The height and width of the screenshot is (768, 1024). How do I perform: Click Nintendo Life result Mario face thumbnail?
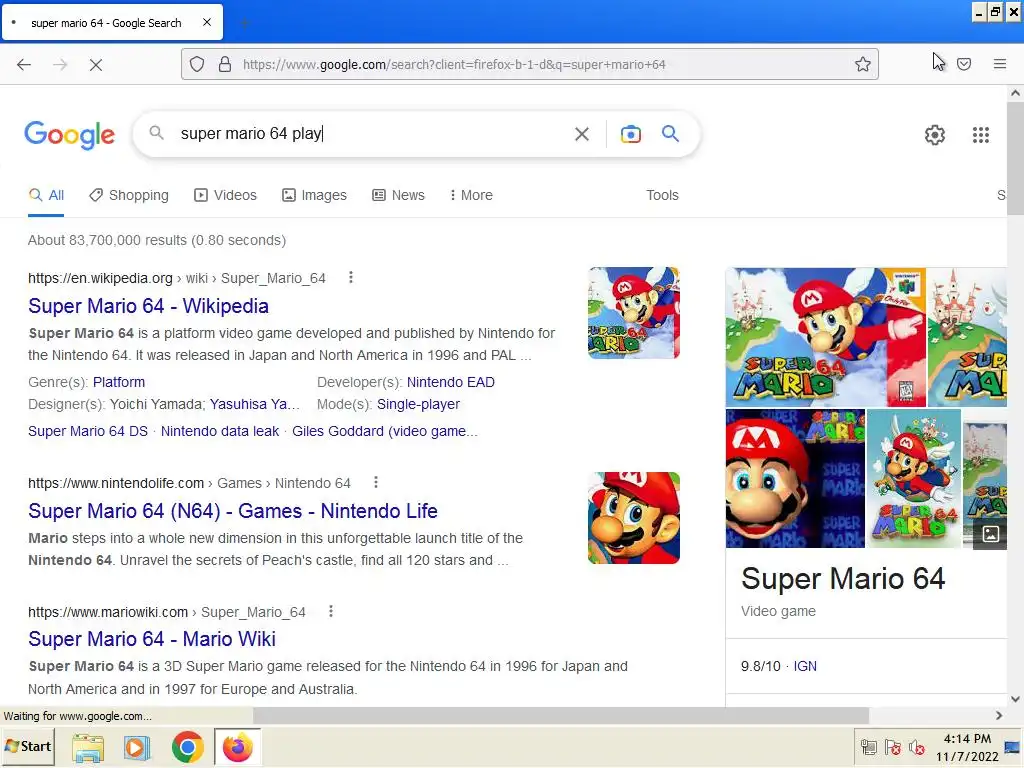[x=633, y=518]
